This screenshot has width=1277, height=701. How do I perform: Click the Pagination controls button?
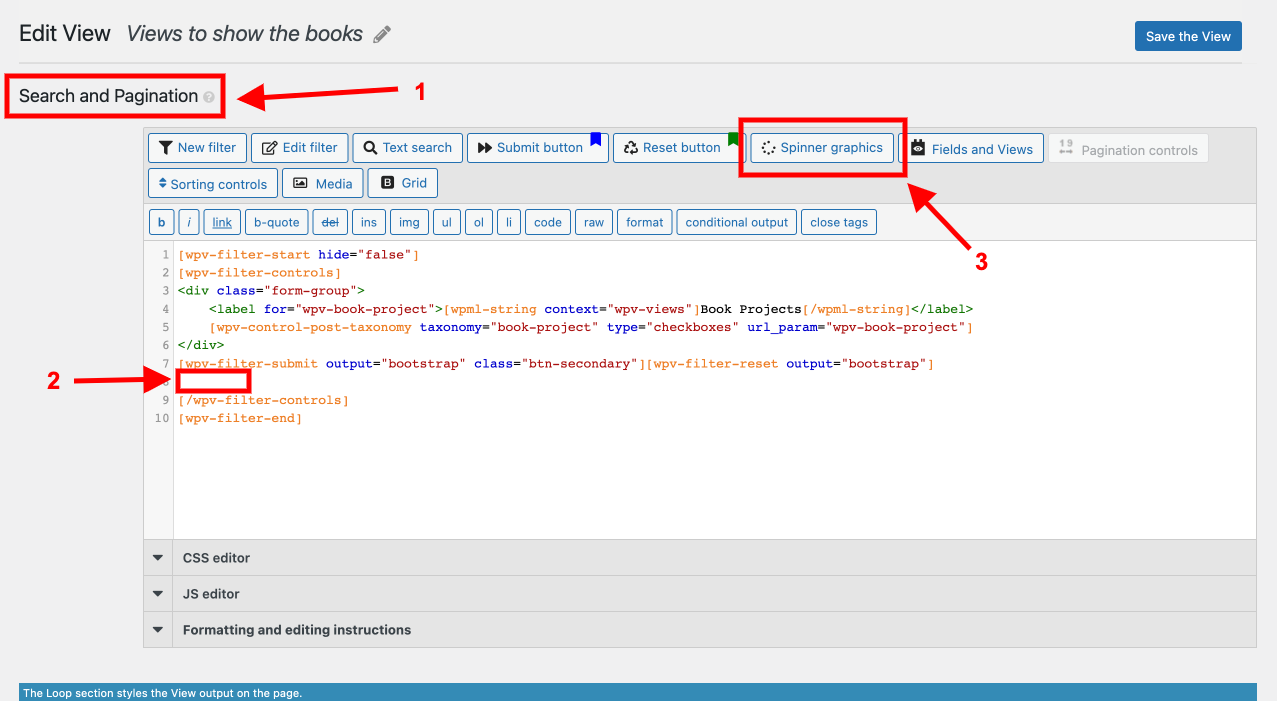coord(1128,150)
